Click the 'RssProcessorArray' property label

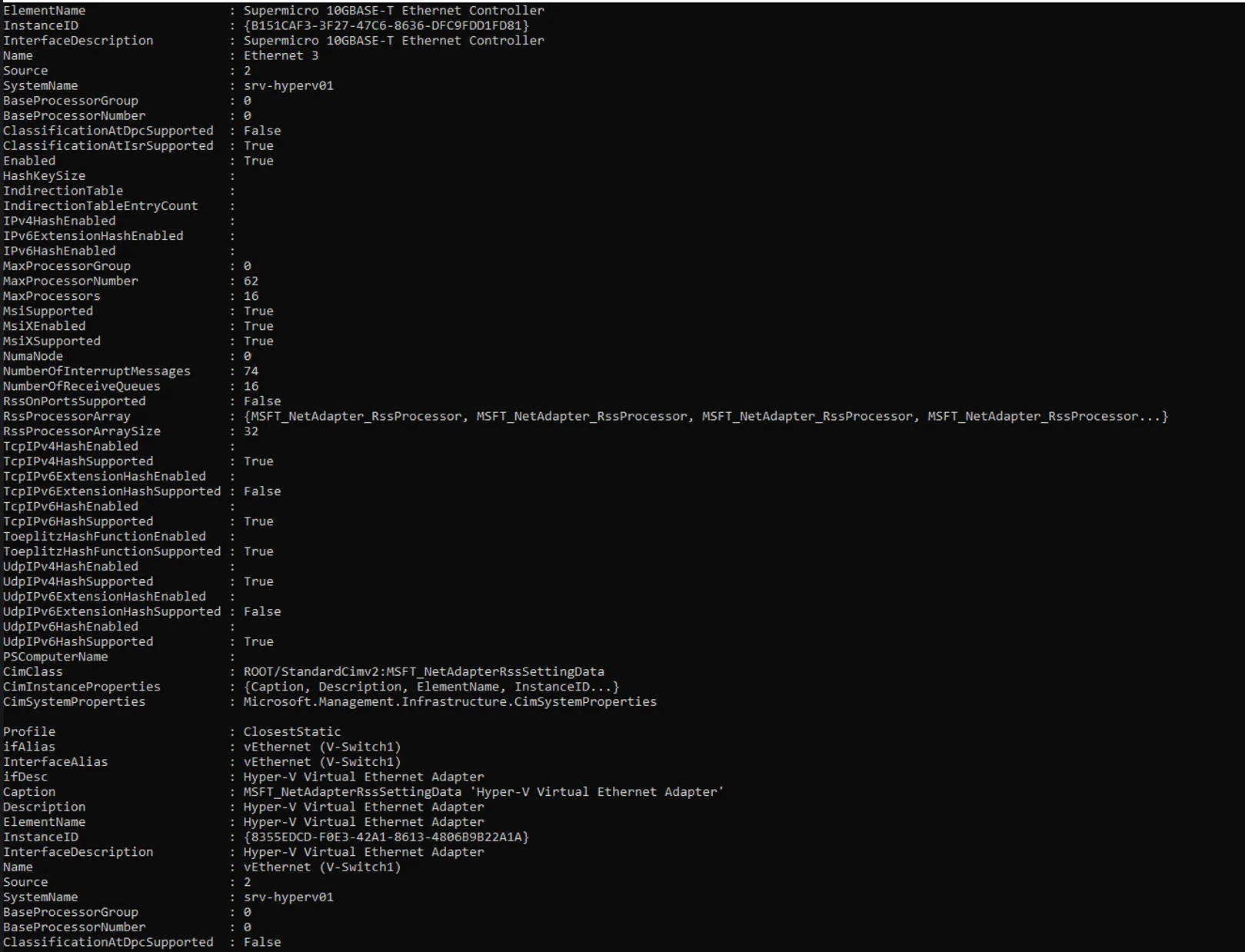click(x=66, y=416)
